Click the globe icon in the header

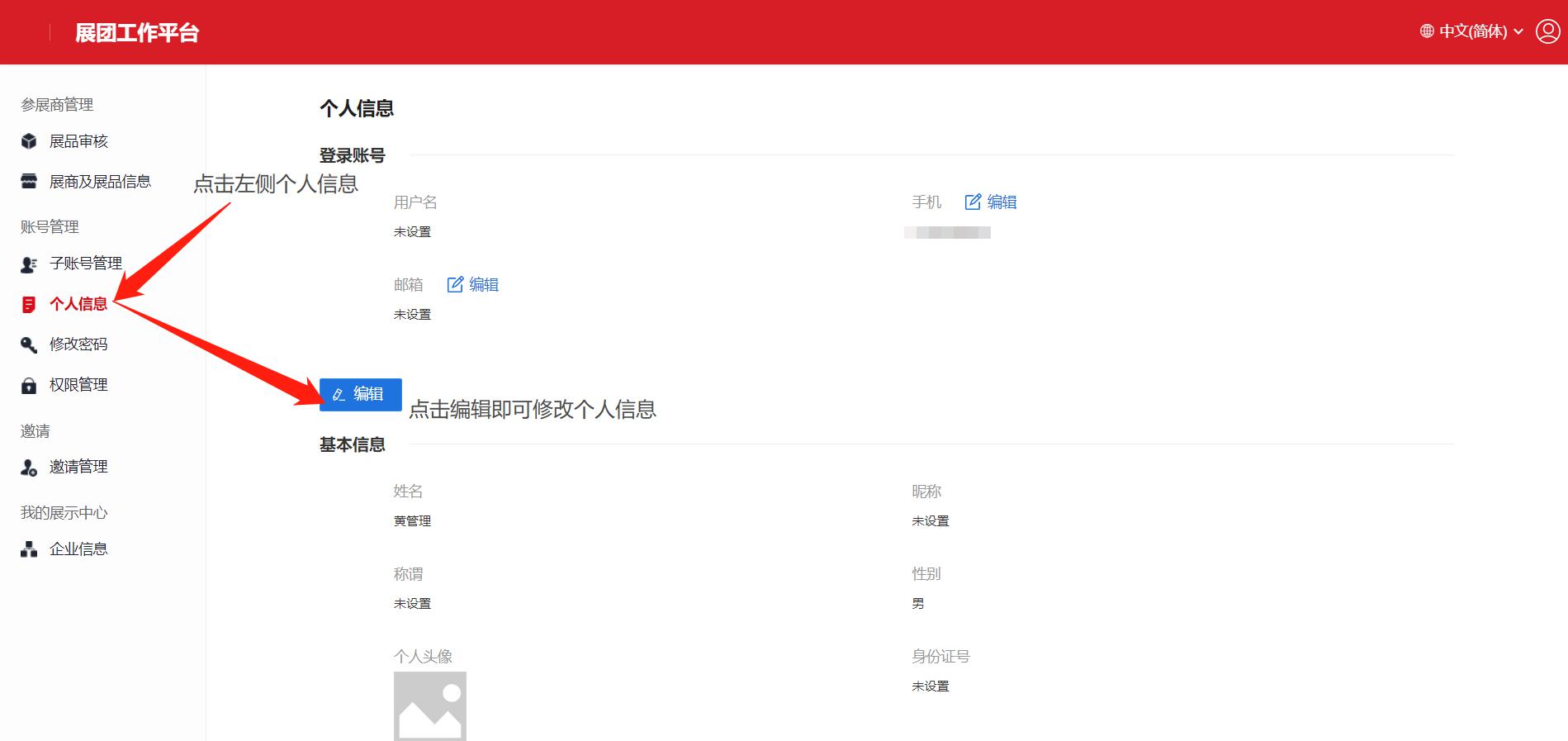click(1427, 31)
